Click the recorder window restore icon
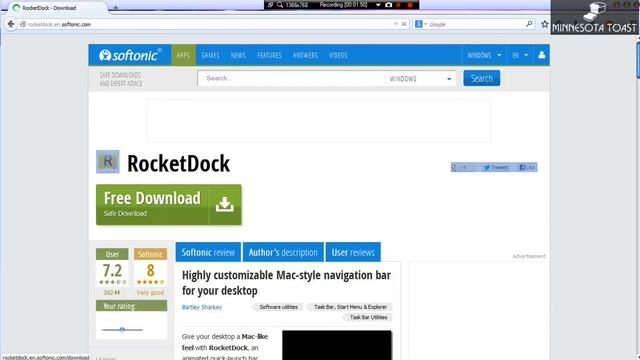 pyautogui.click(x=270, y=5)
